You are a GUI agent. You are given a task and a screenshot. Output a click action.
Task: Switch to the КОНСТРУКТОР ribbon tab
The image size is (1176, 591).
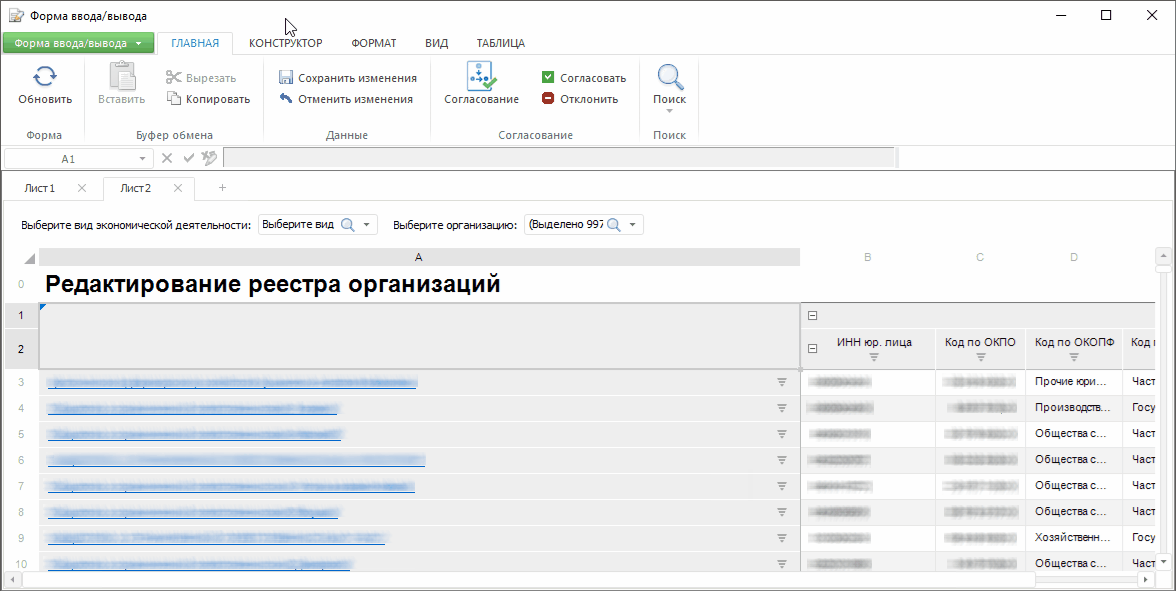pyautogui.click(x=285, y=43)
